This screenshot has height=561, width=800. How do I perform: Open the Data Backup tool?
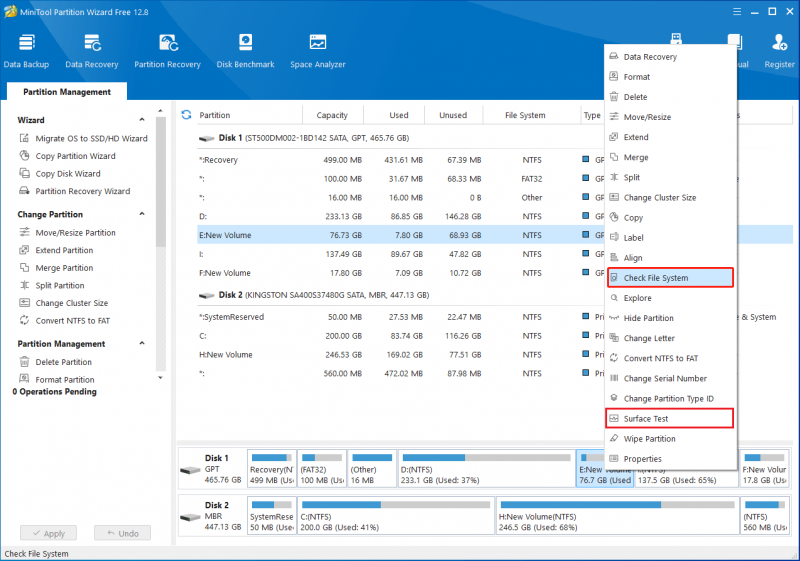coord(26,51)
